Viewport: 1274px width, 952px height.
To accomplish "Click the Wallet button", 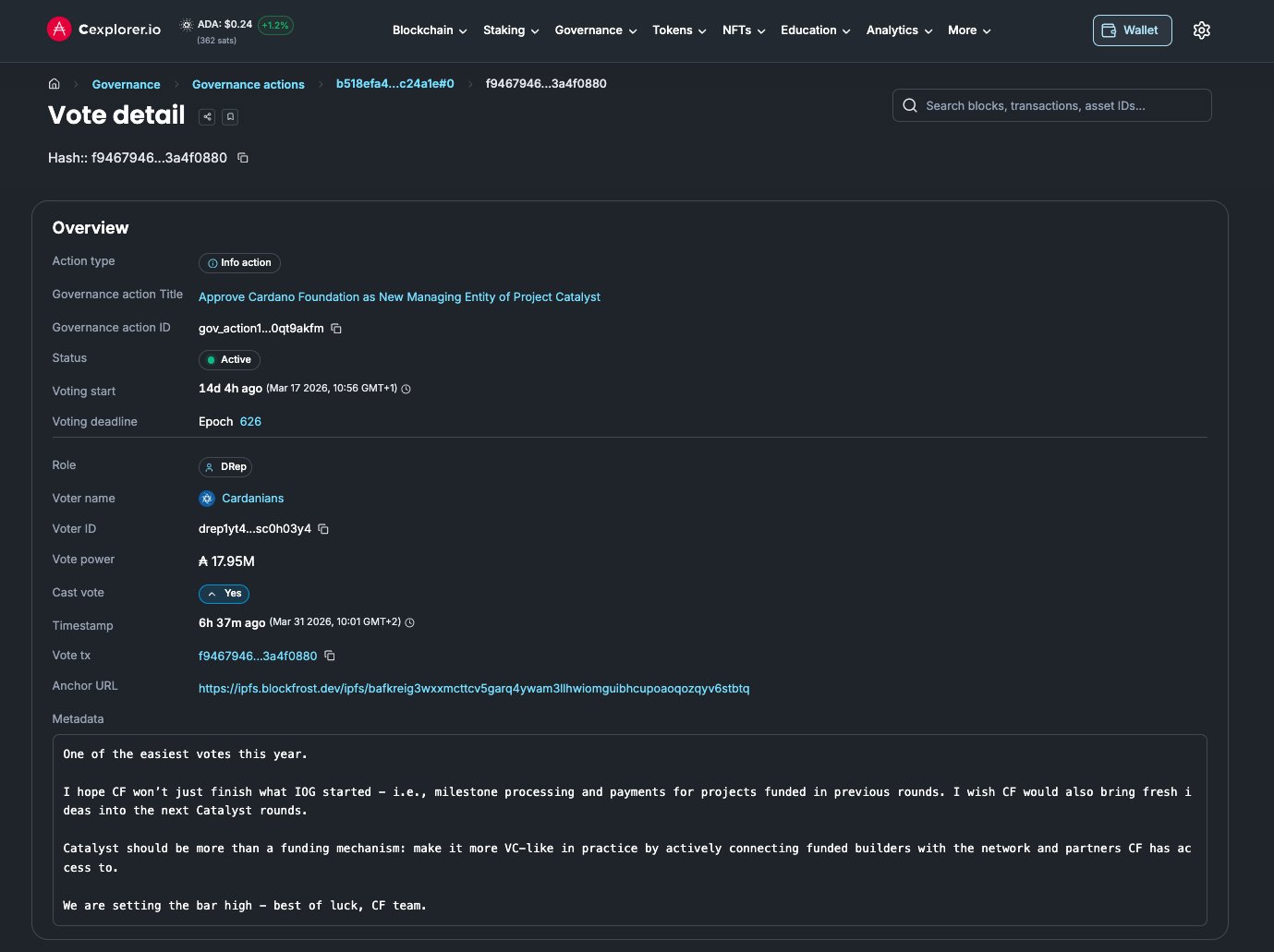I will tap(1132, 30).
